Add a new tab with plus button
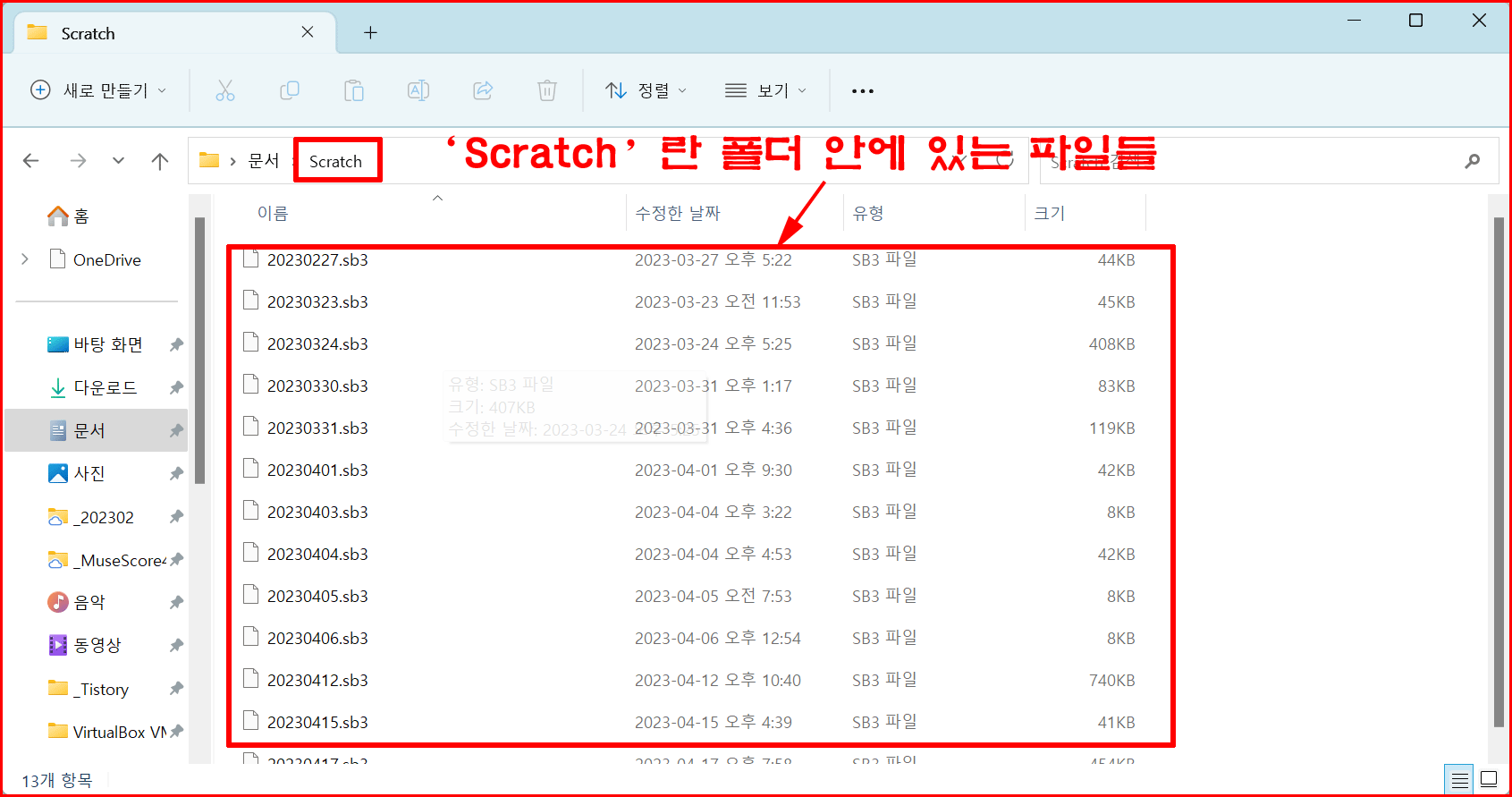This screenshot has width=1512, height=797. pos(370,33)
